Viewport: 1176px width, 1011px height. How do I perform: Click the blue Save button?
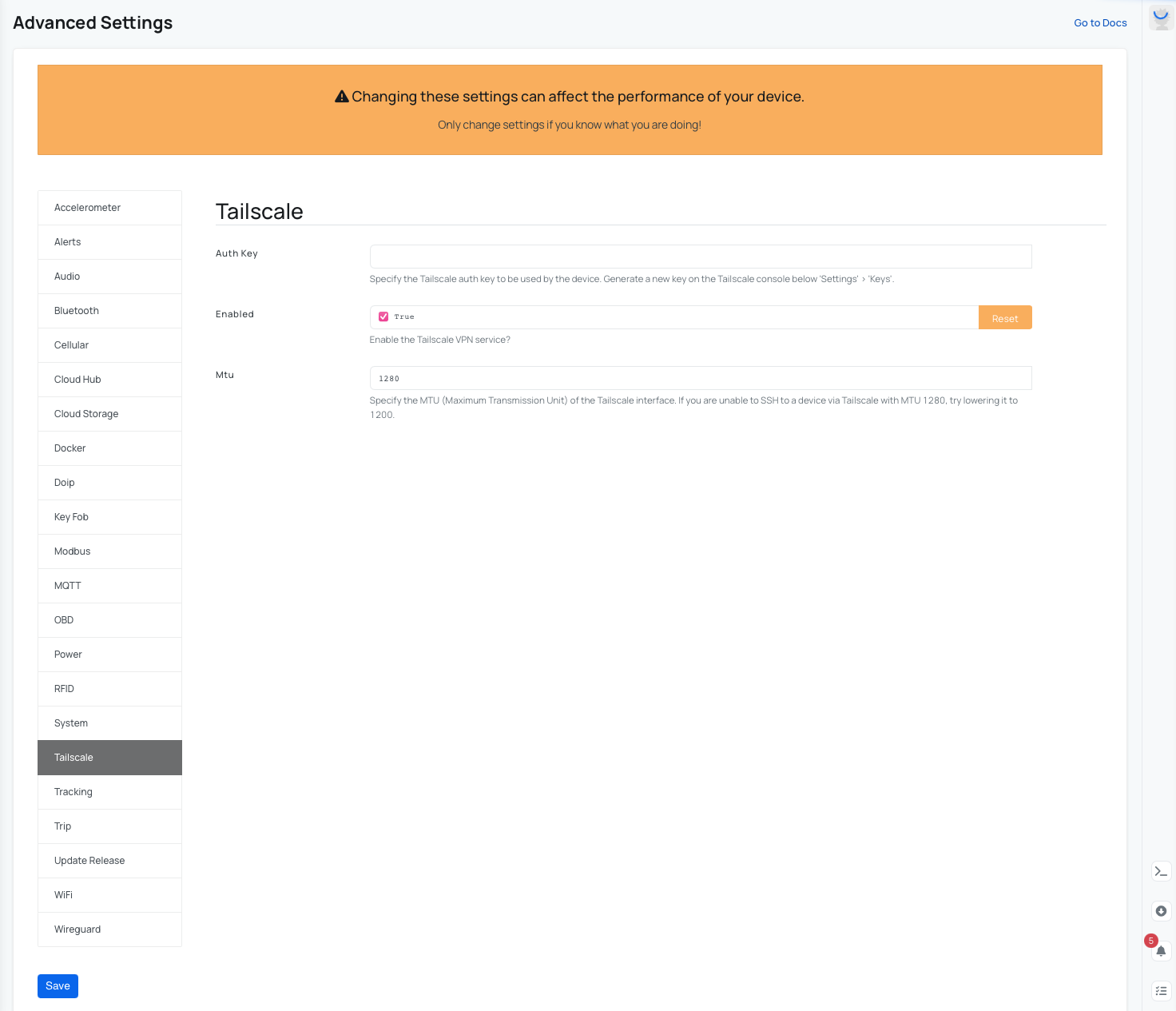[58, 986]
